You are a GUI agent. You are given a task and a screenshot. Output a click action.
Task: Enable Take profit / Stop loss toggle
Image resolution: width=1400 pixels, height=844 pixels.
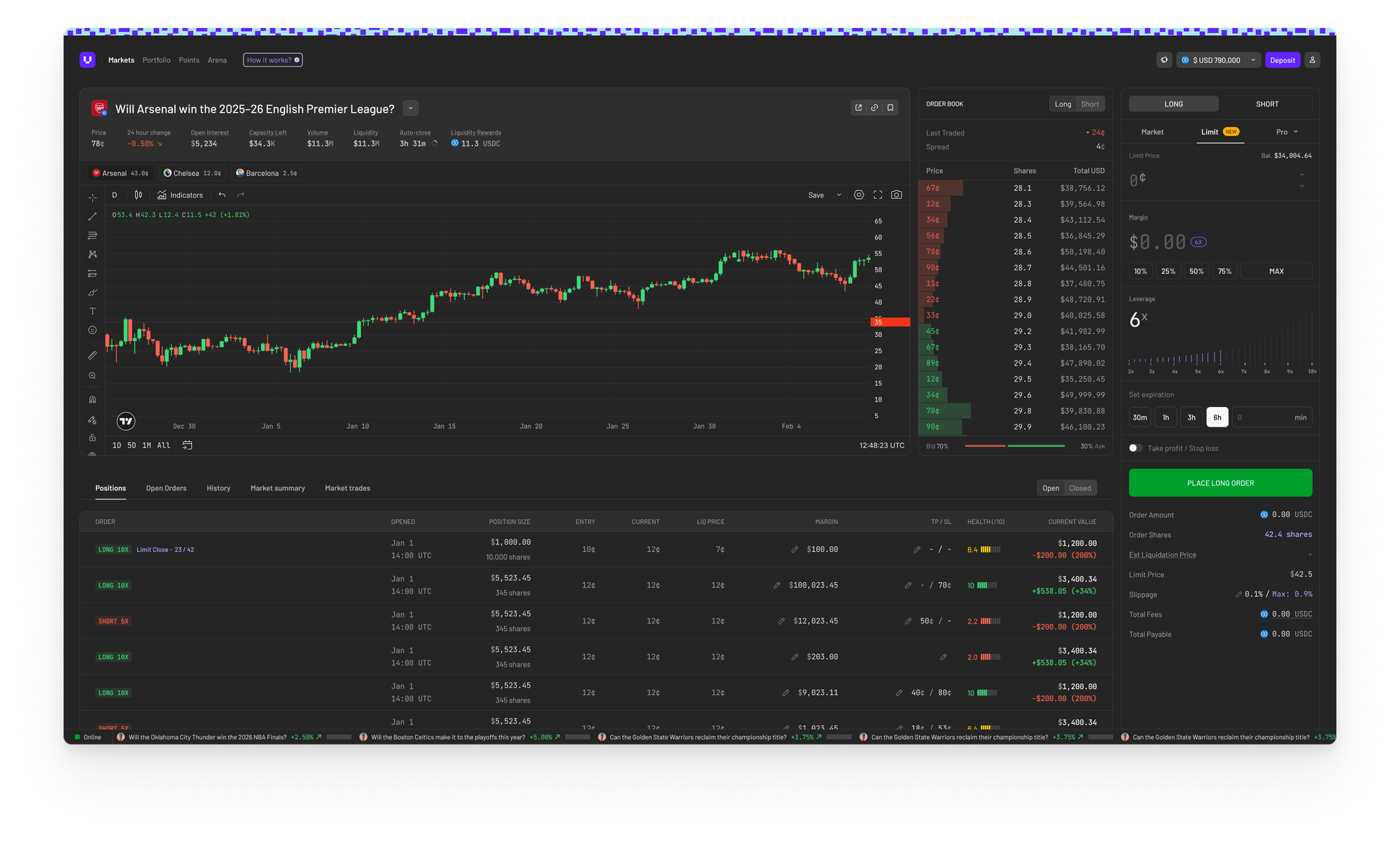point(1135,448)
